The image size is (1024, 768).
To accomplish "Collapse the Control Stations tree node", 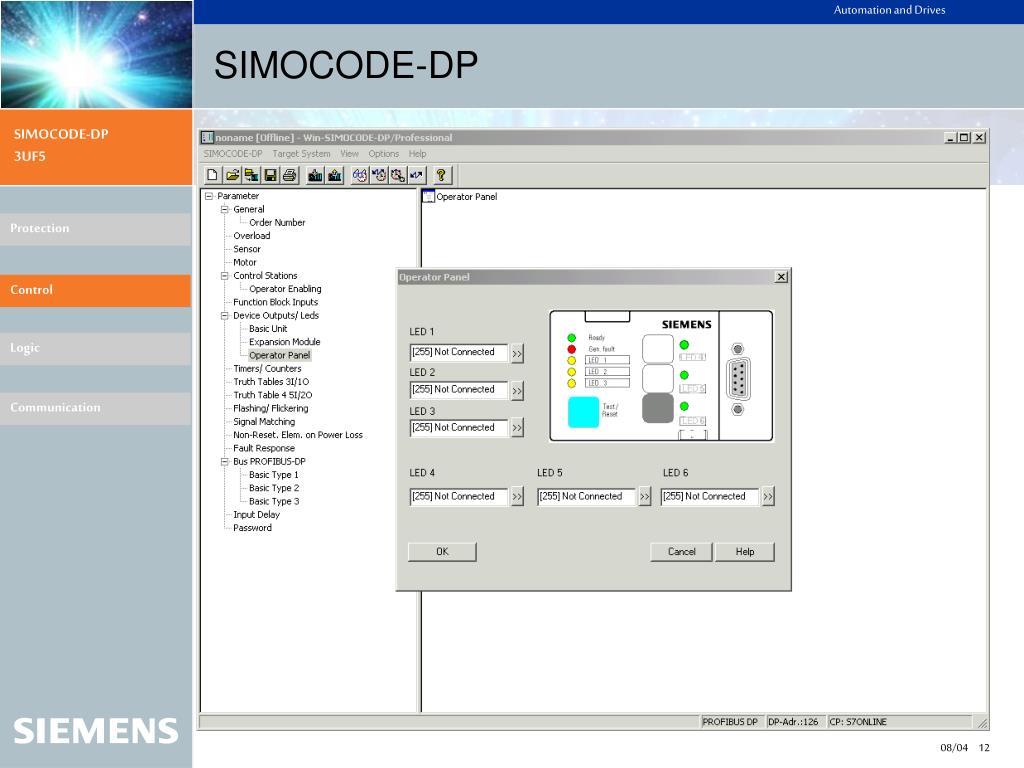I will (x=225, y=276).
